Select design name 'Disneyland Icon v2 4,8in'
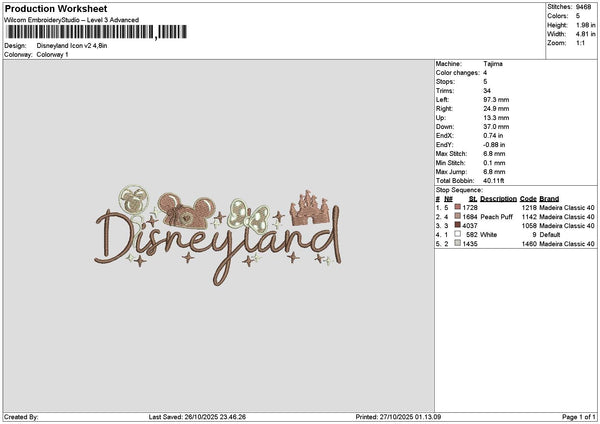This screenshot has height=424, width=600. coord(72,46)
